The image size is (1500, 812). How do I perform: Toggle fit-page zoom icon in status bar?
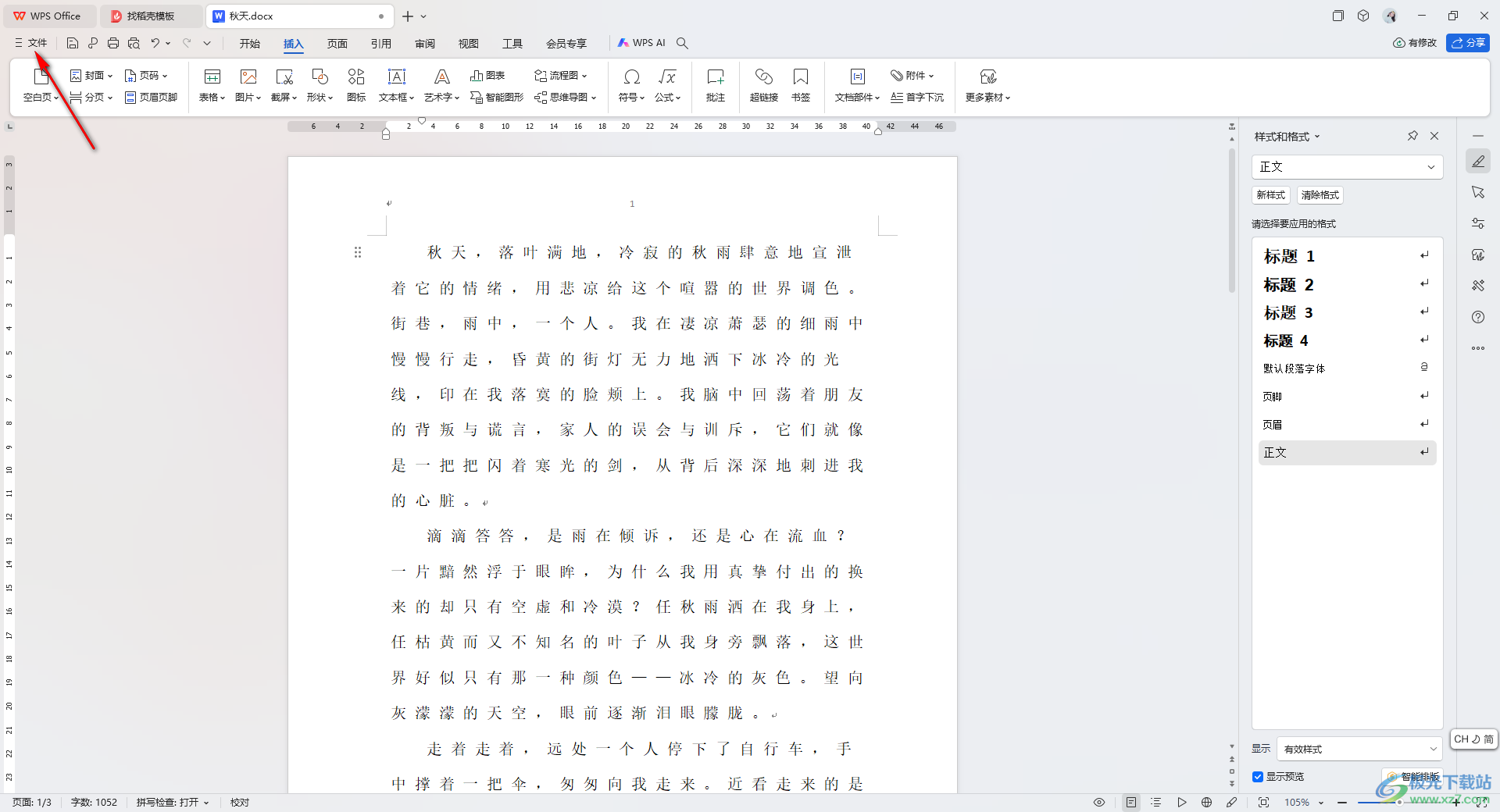[1263, 803]
